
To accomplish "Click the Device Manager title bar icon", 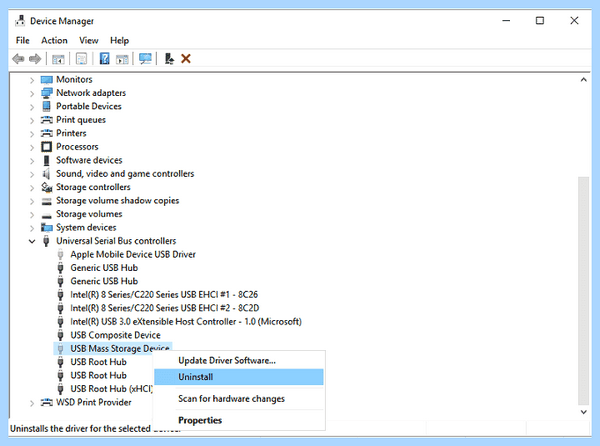I will pyautogui.click(x=20, y=21).
